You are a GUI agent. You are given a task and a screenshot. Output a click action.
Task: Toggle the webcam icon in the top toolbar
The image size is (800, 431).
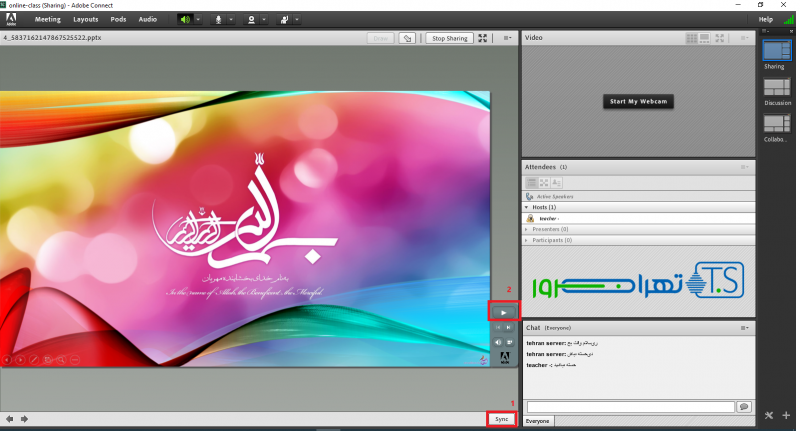[x=250, y=19]
